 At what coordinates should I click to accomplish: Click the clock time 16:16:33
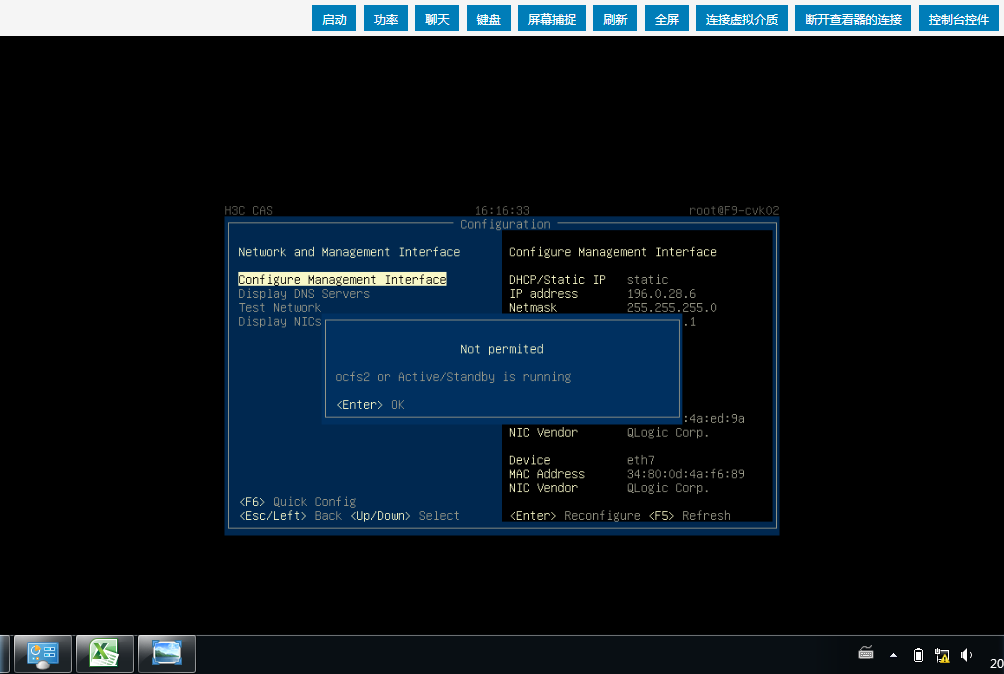click(502, 211)
